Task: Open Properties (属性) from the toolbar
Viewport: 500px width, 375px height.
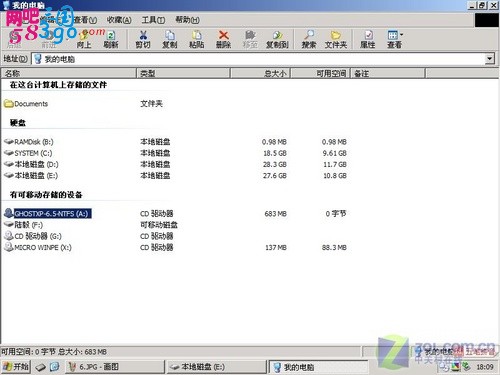Action: coord(368,39)
